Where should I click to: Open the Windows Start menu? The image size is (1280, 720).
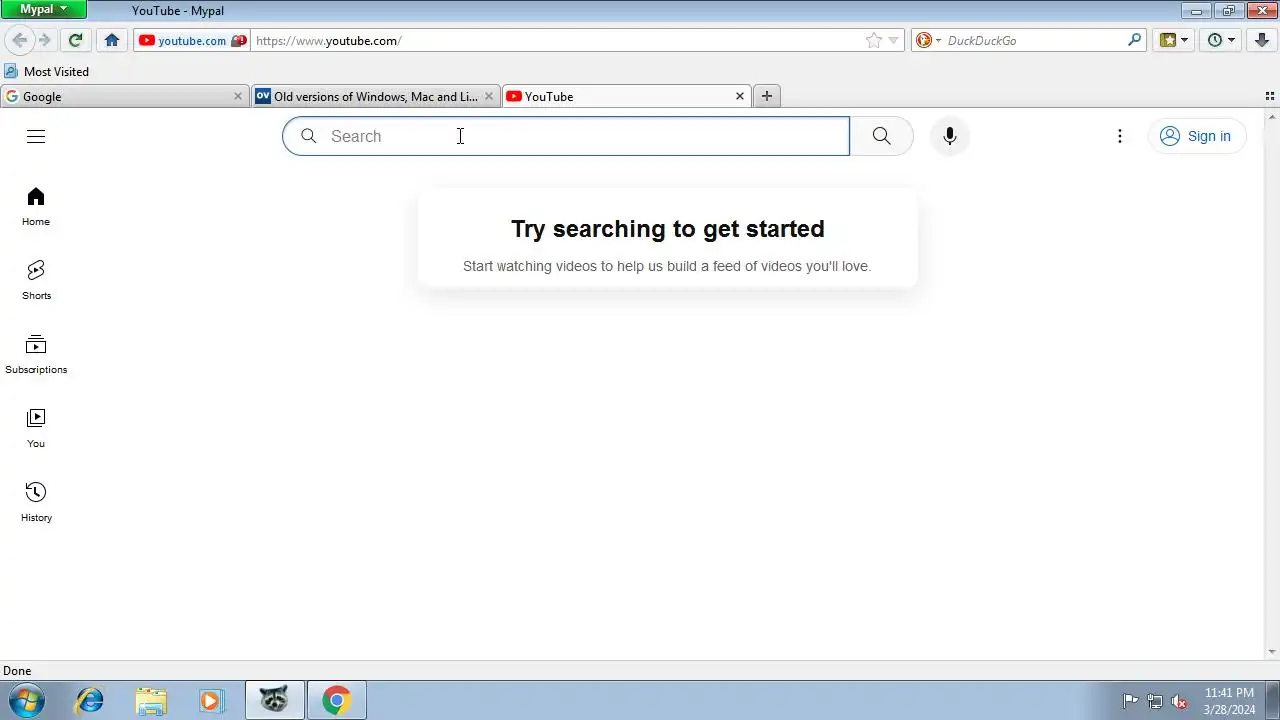[x=27, y=700]
